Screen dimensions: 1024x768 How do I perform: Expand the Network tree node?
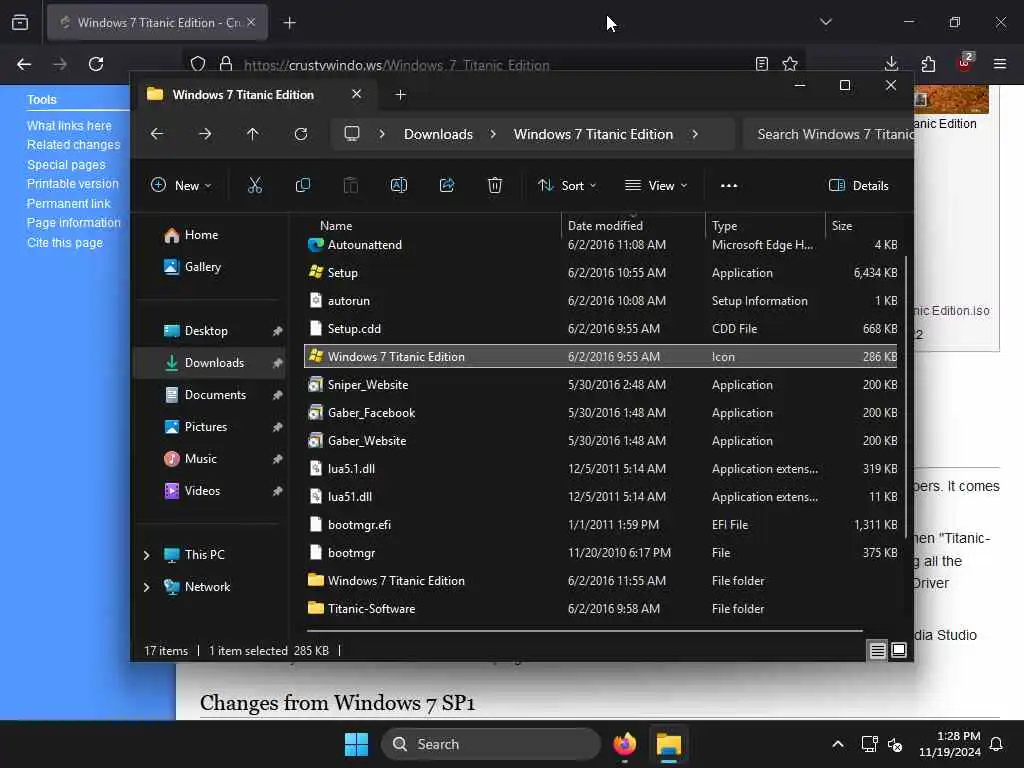coord(146,587)
